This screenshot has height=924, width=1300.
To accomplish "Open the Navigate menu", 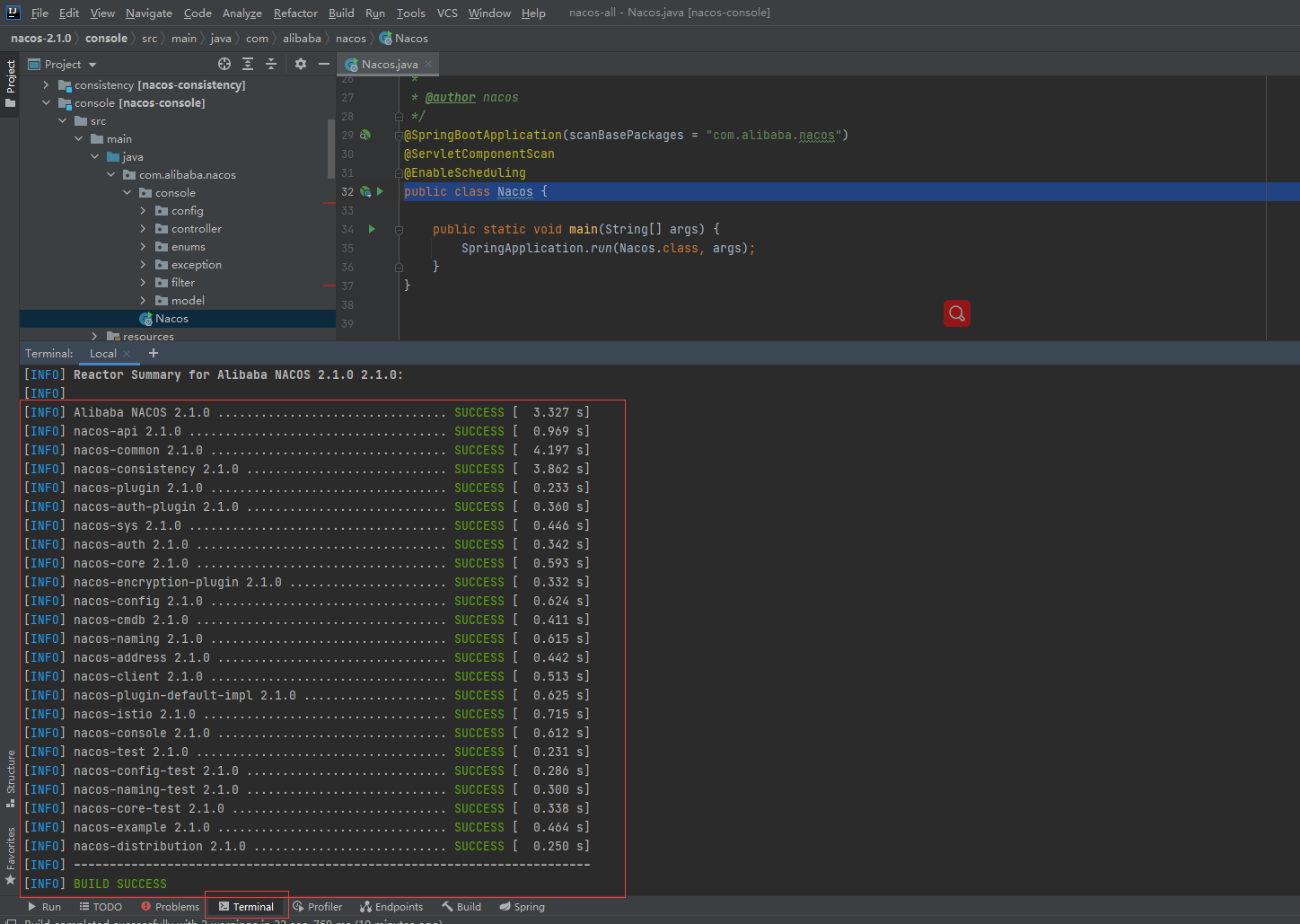I will tap(149, 13).
